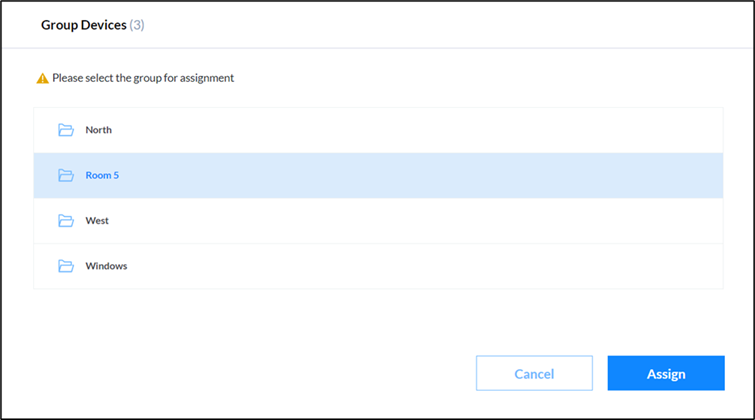The width and height of the screenshot is (755, 420).
Task: Click the 'Please select the group' message
Action: click(143, 78)
